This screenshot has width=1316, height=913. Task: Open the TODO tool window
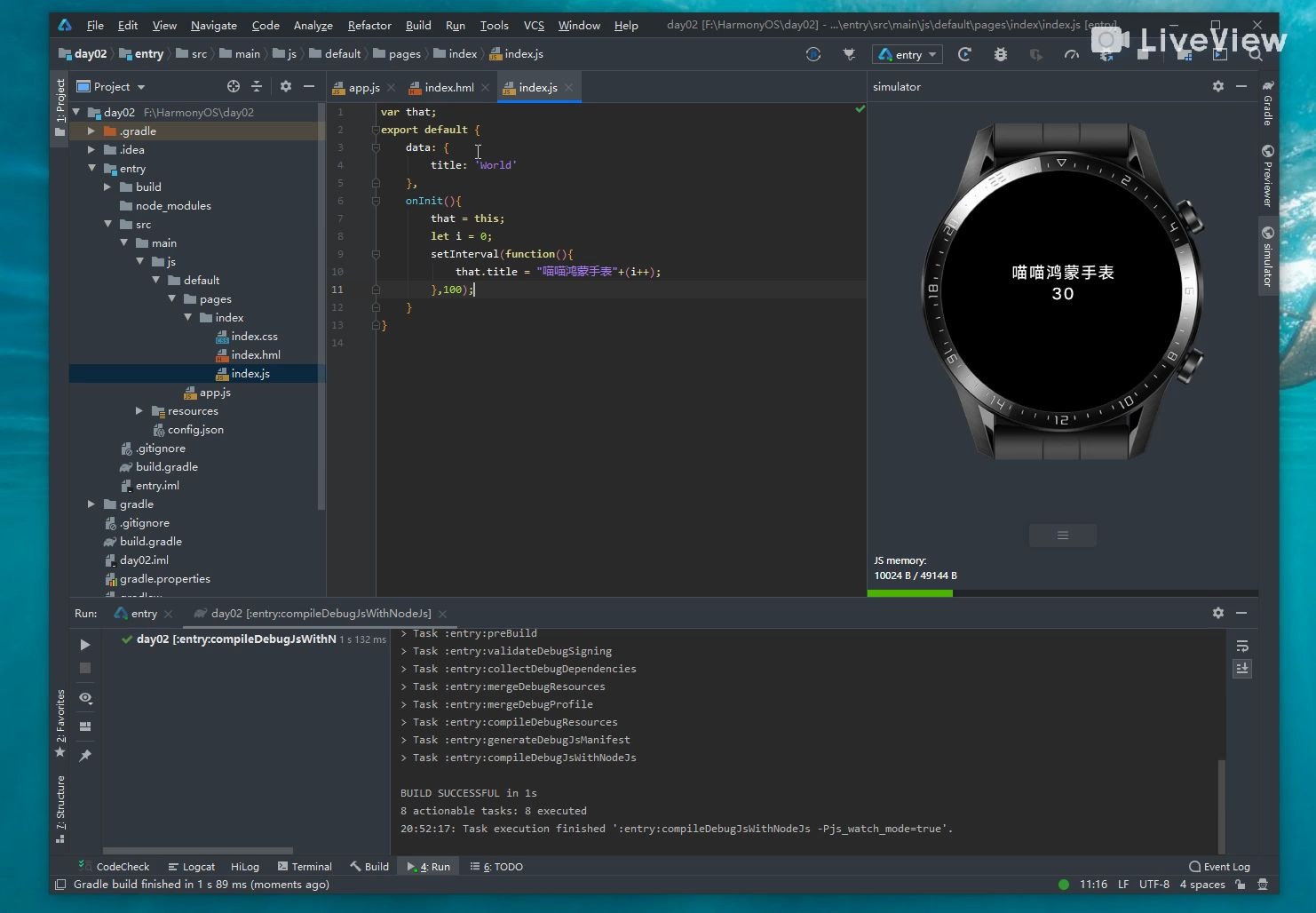(x=496, y=866)
